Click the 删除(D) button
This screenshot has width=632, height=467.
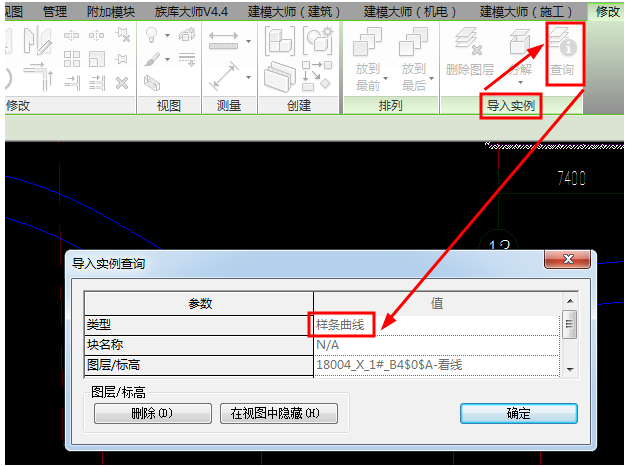click(x=152, y=413)
